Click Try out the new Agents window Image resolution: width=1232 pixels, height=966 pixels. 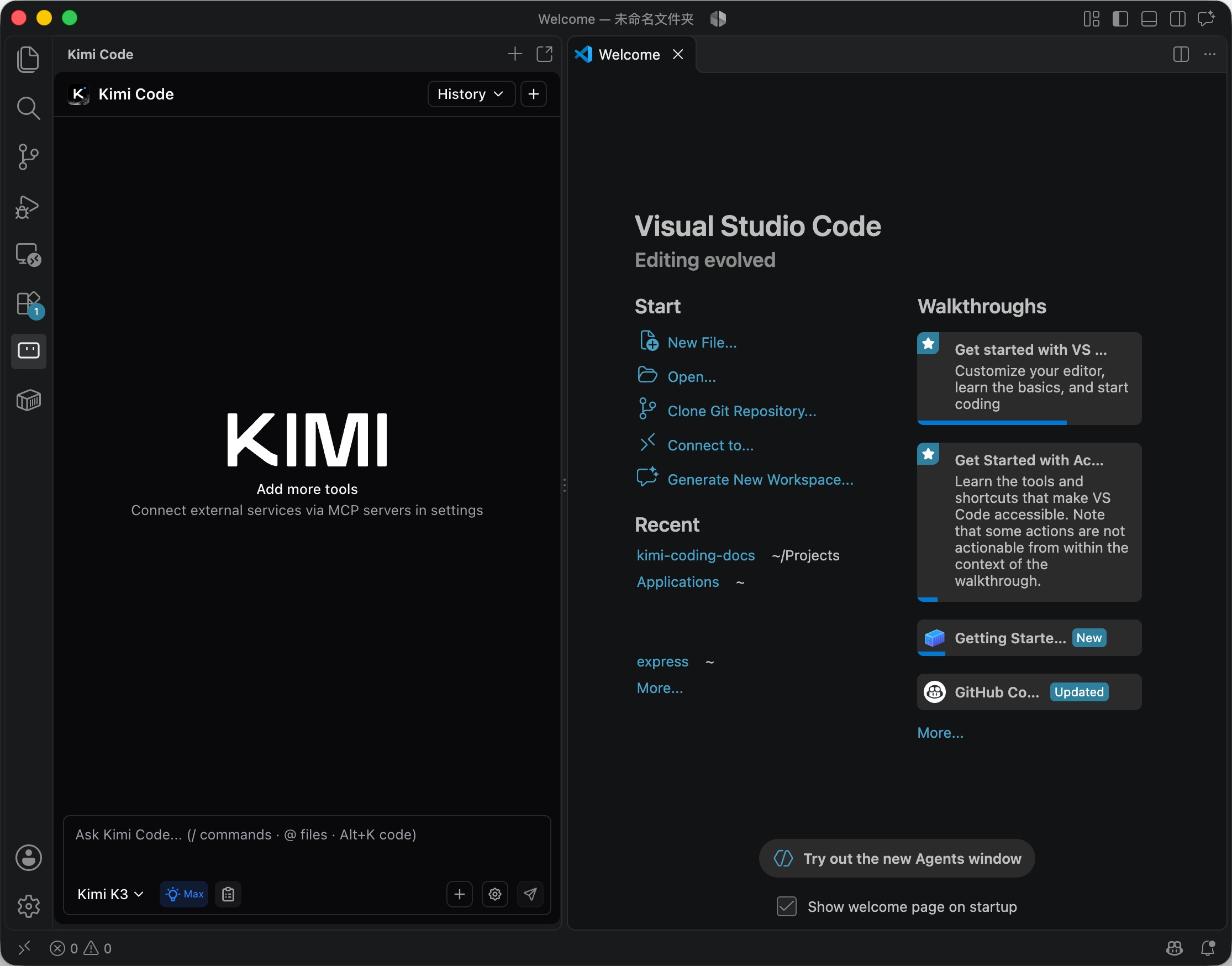pyautogui.click(x=897, y=859)
